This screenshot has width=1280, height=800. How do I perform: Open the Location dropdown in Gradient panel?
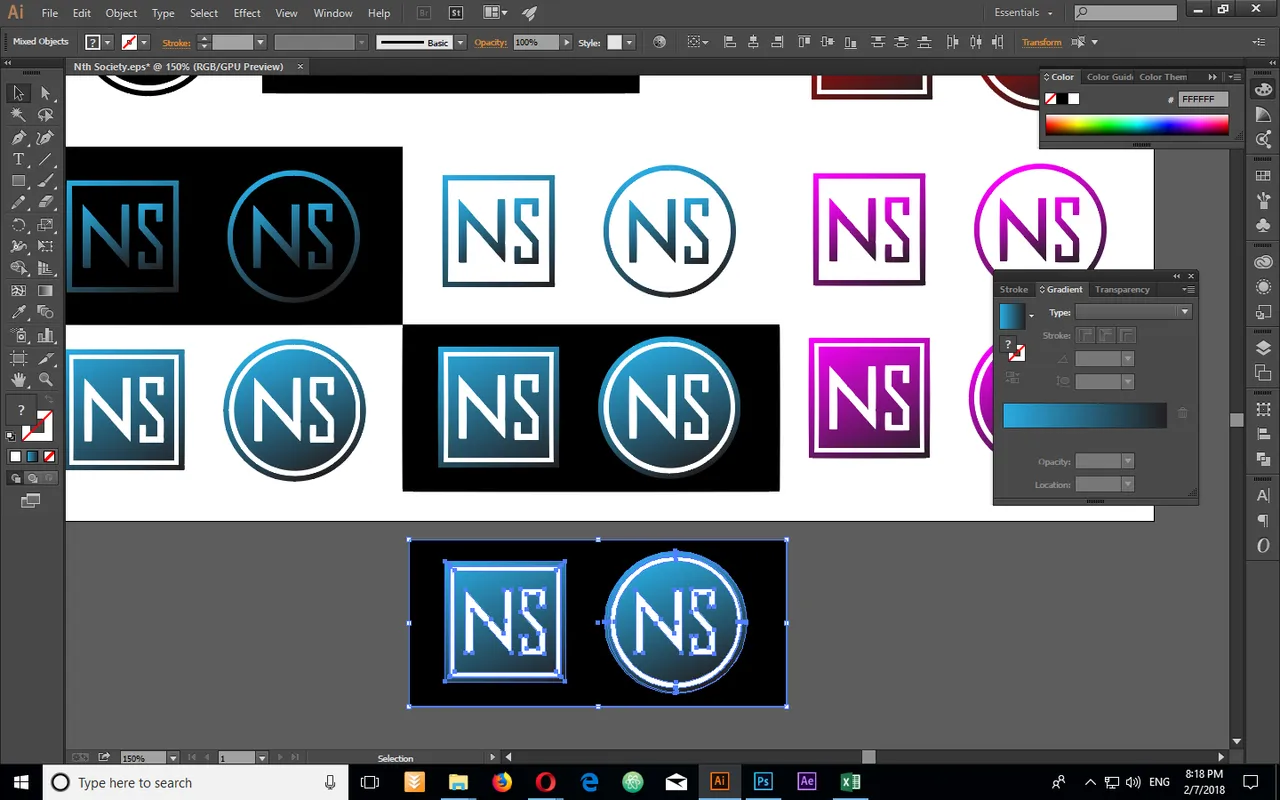(x=1128, y=484)
